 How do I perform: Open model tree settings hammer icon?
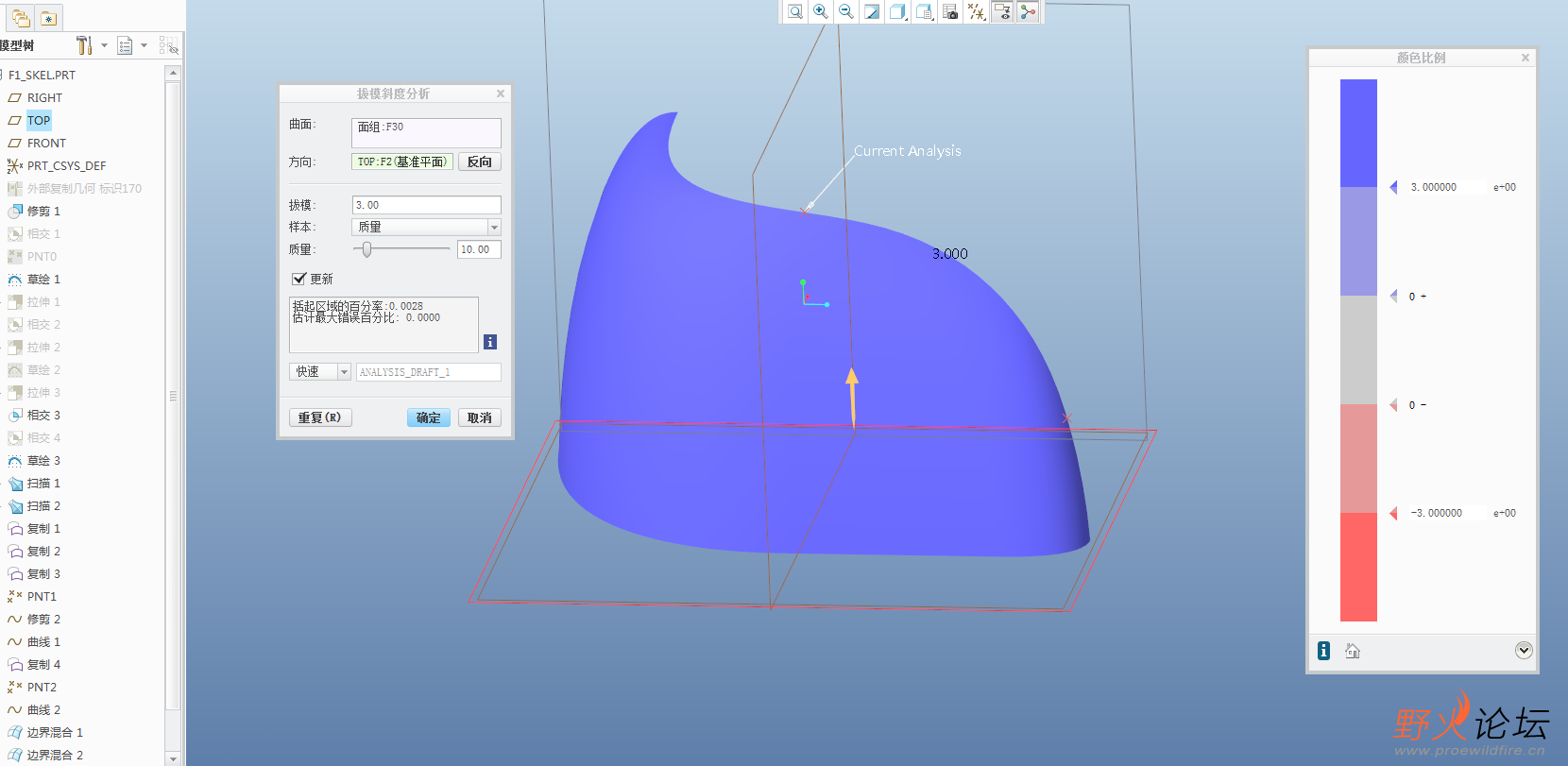(84, 45)
